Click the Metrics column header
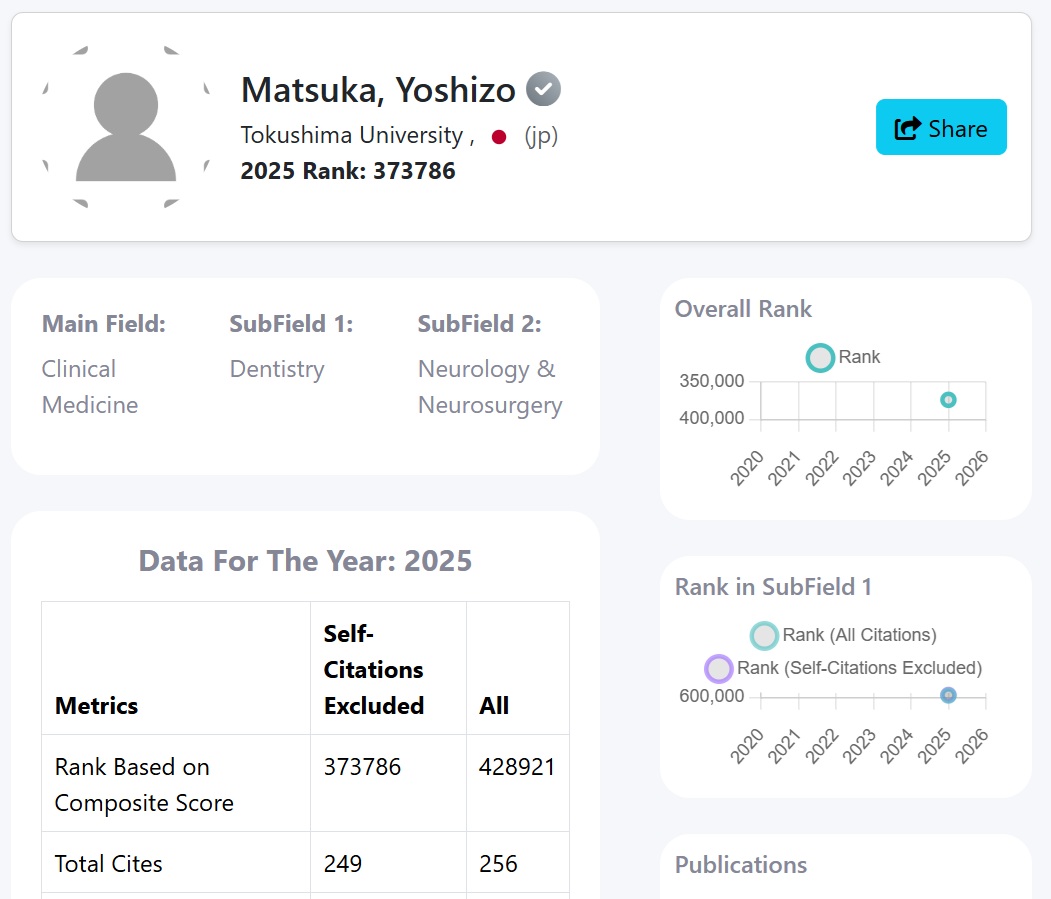Screen dimensions: 1051x899 [x=97, y=705]
